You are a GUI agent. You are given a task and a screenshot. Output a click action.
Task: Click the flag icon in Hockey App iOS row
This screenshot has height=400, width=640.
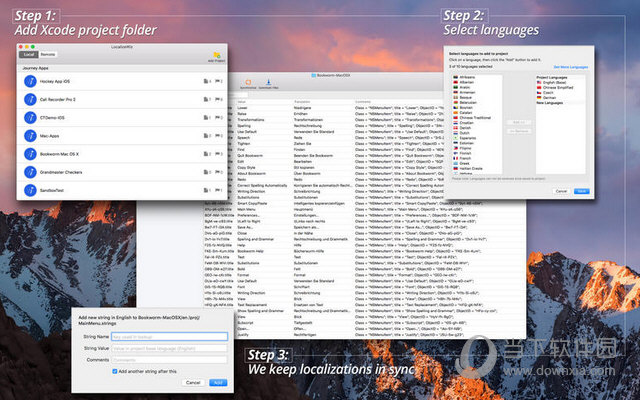pyautogui.click(x=217, y=81)
